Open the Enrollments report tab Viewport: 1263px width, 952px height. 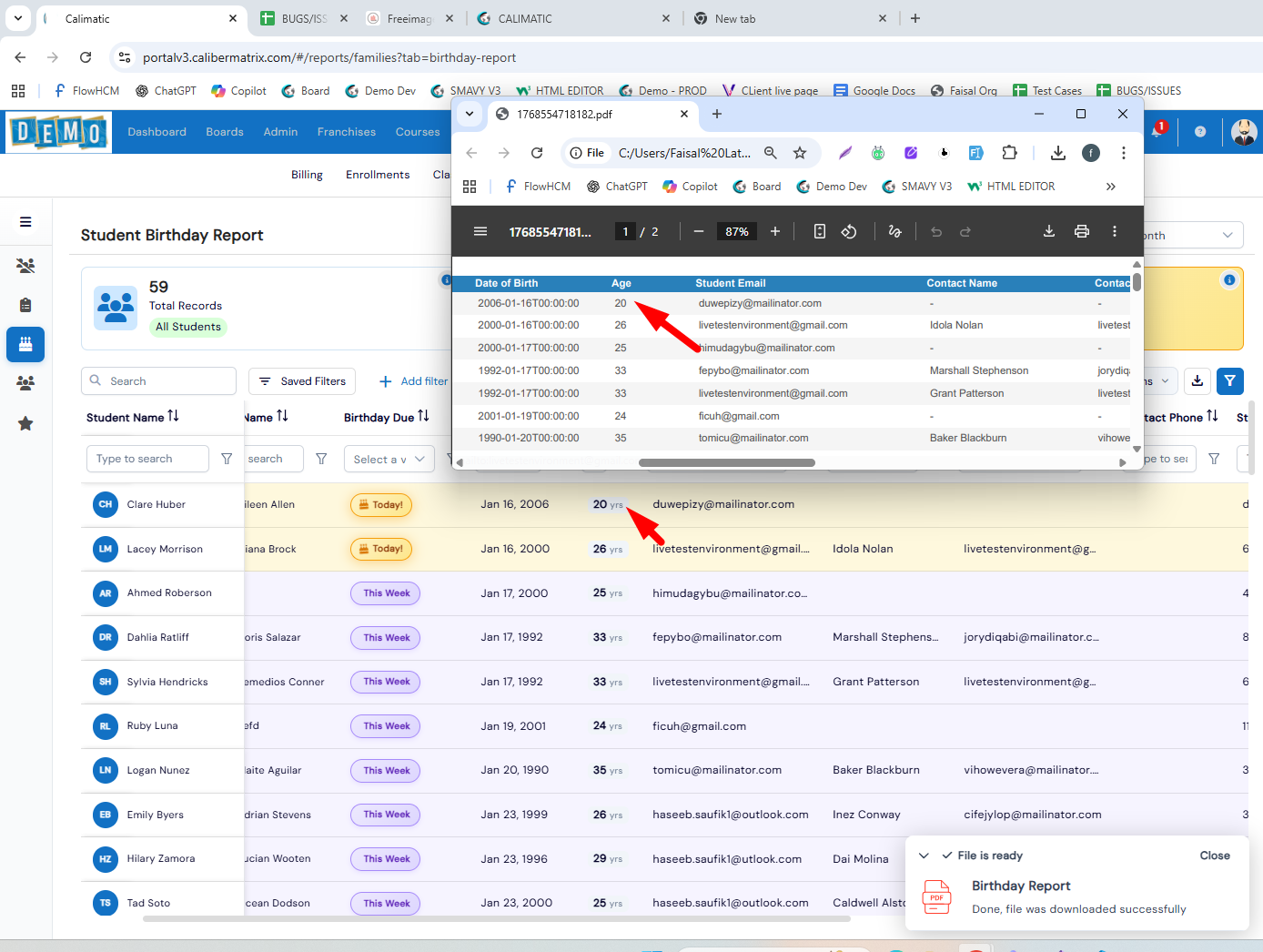(x=378, y=175)
